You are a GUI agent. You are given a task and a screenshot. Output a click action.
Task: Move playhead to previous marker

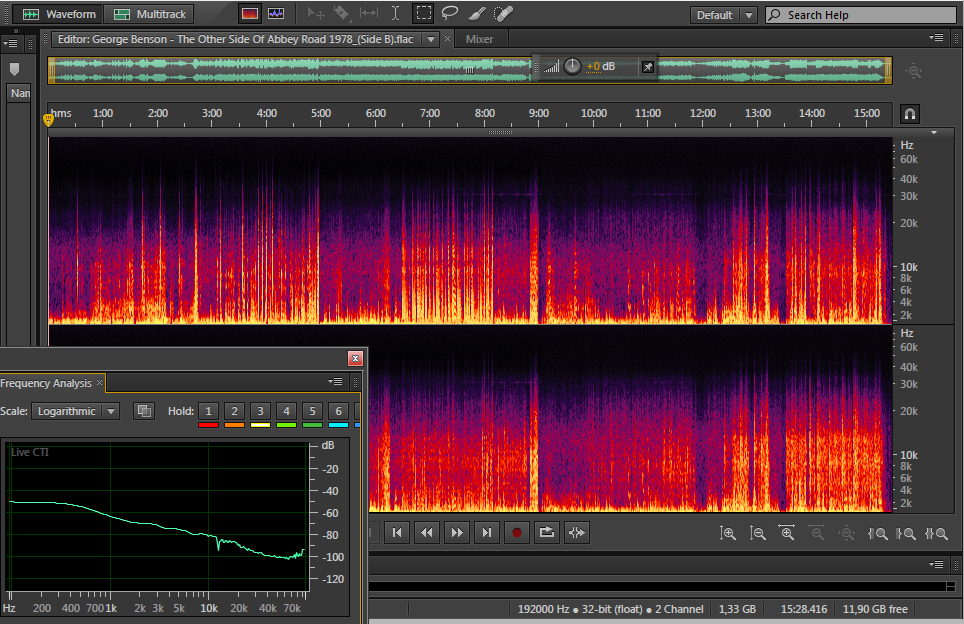point(397,532)
